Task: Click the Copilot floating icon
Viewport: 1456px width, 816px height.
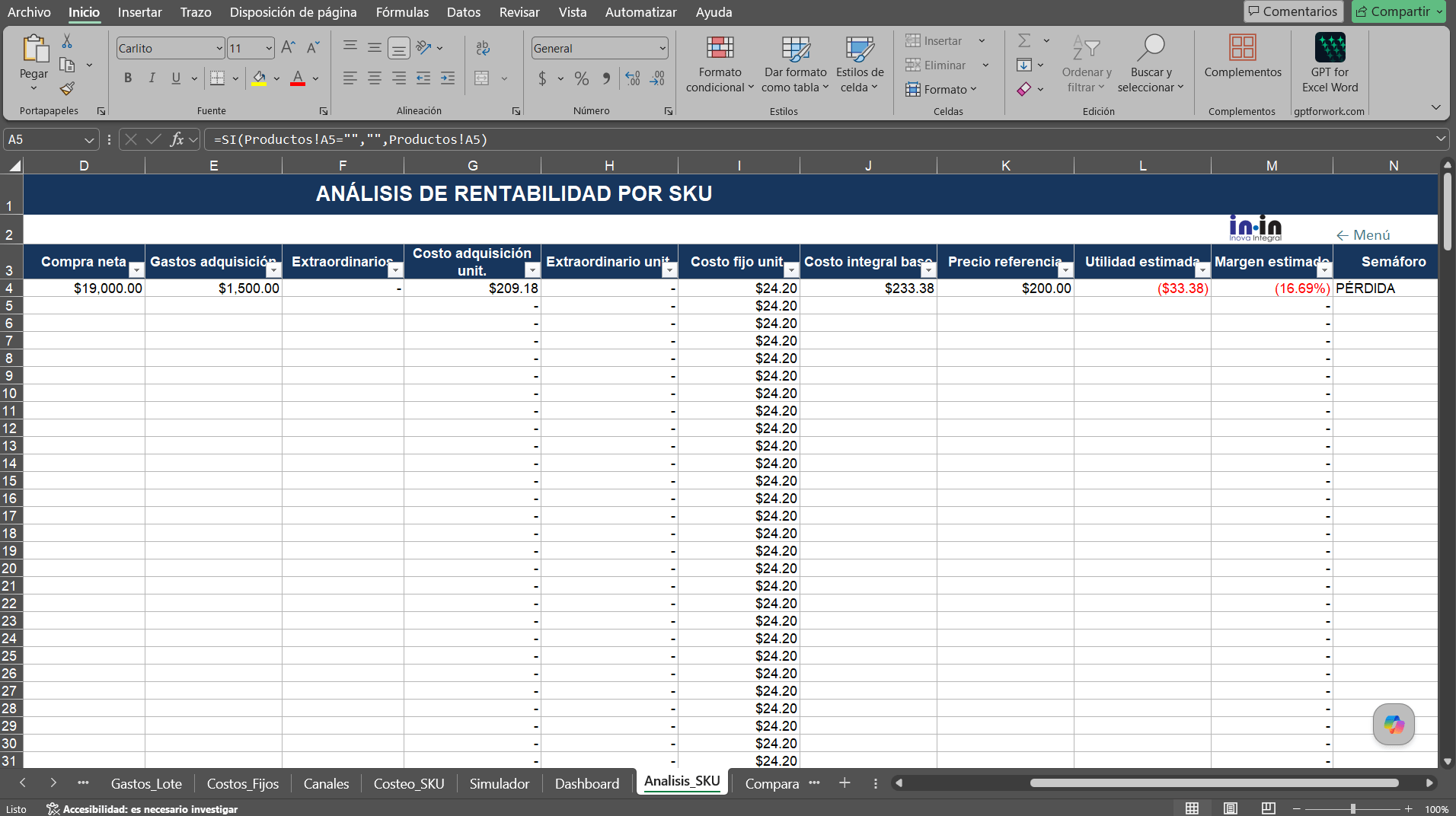Action: tap(1394, 724)
